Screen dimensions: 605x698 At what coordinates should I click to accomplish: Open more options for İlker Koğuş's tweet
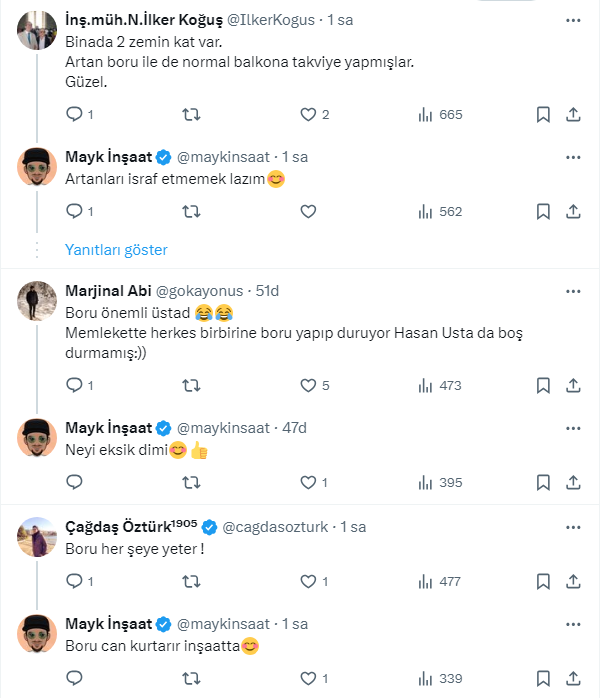[x=573, y=20]
